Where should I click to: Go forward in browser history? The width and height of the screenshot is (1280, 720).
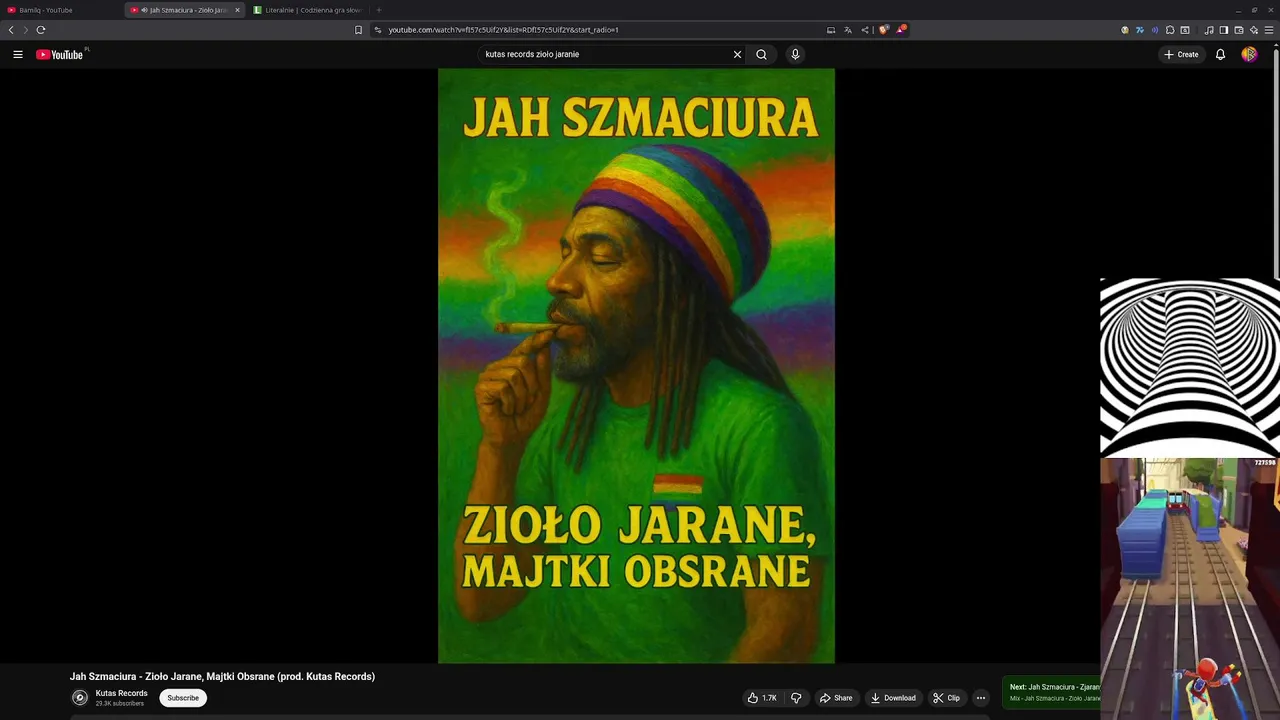coord(26,30)
